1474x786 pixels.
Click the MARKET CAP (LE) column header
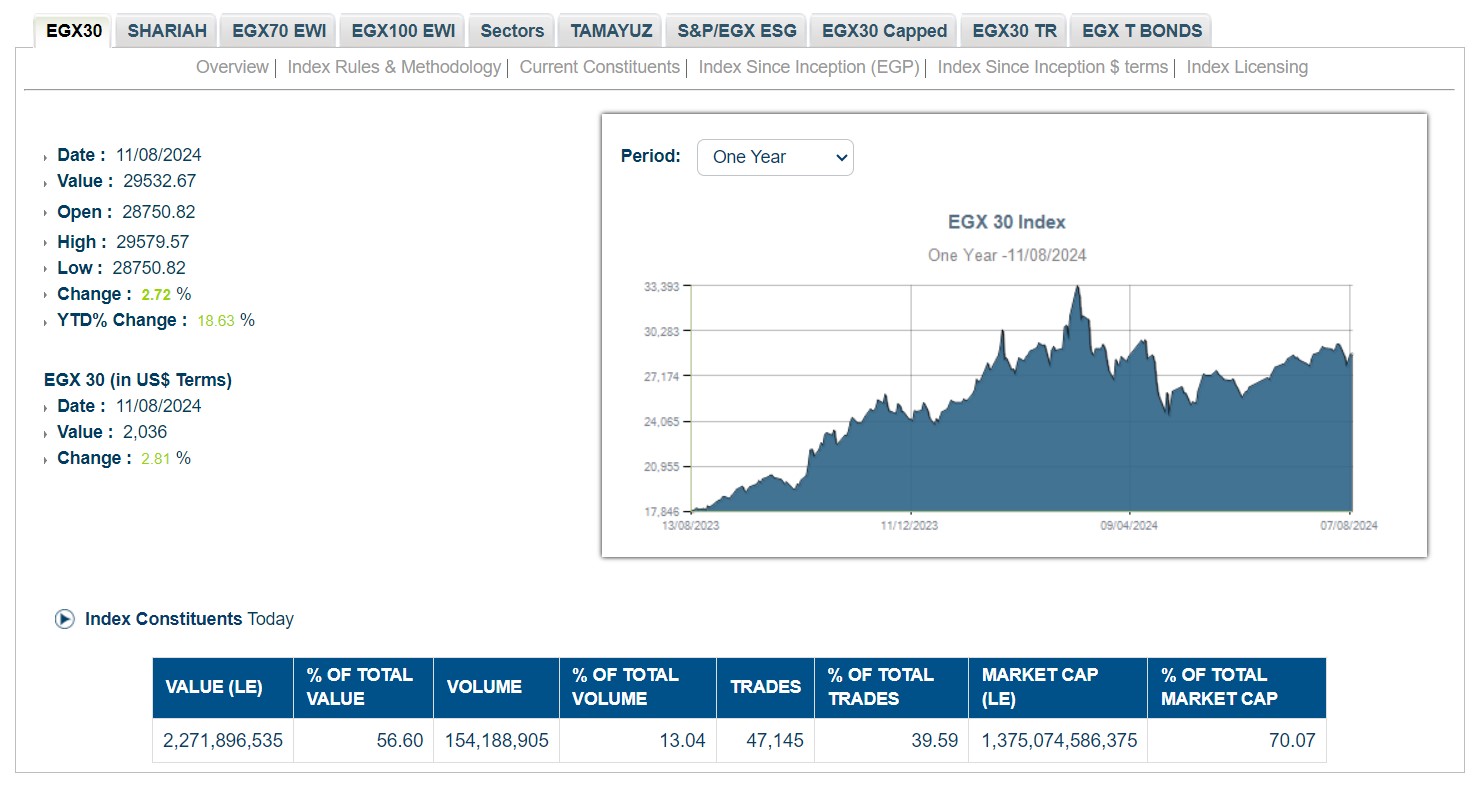(x=1058, y=687)
